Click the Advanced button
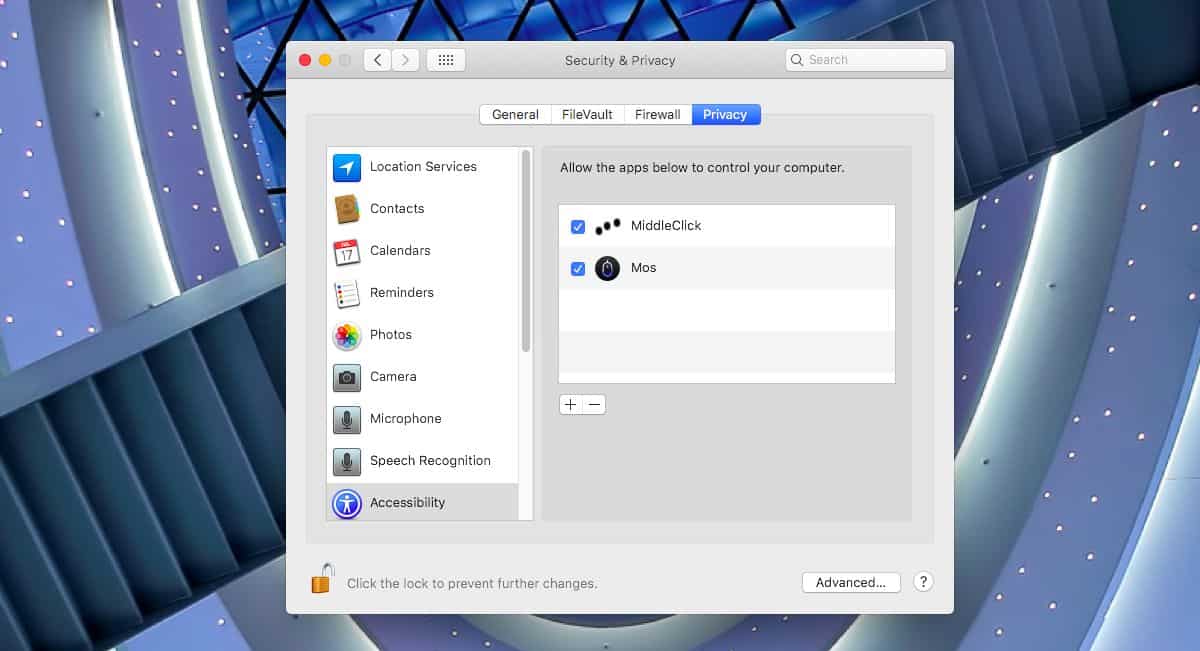1200x651 pixels. click(x=850, y=582)
